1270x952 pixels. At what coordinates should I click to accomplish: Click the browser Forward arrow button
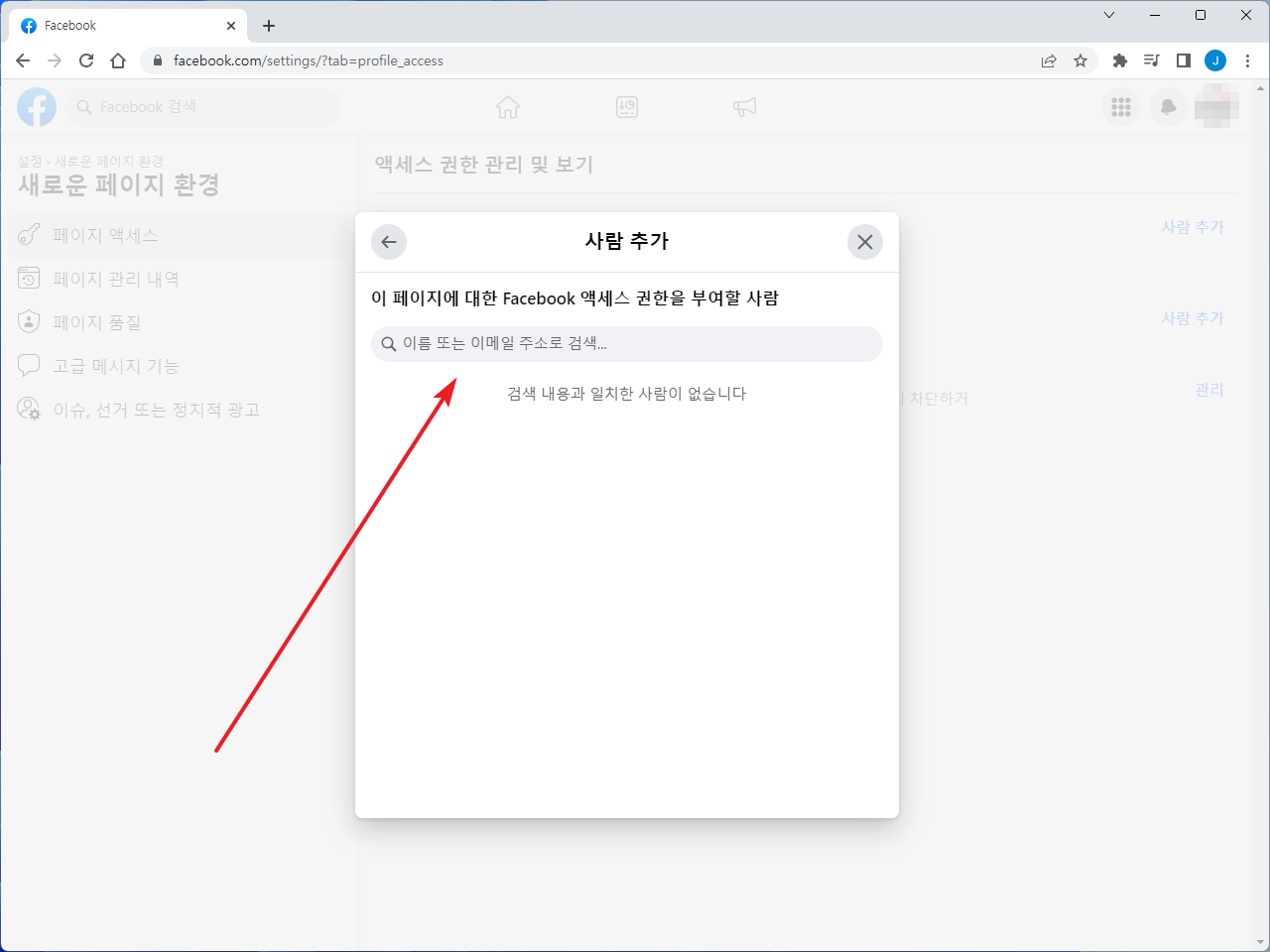[x=55, y=60]
